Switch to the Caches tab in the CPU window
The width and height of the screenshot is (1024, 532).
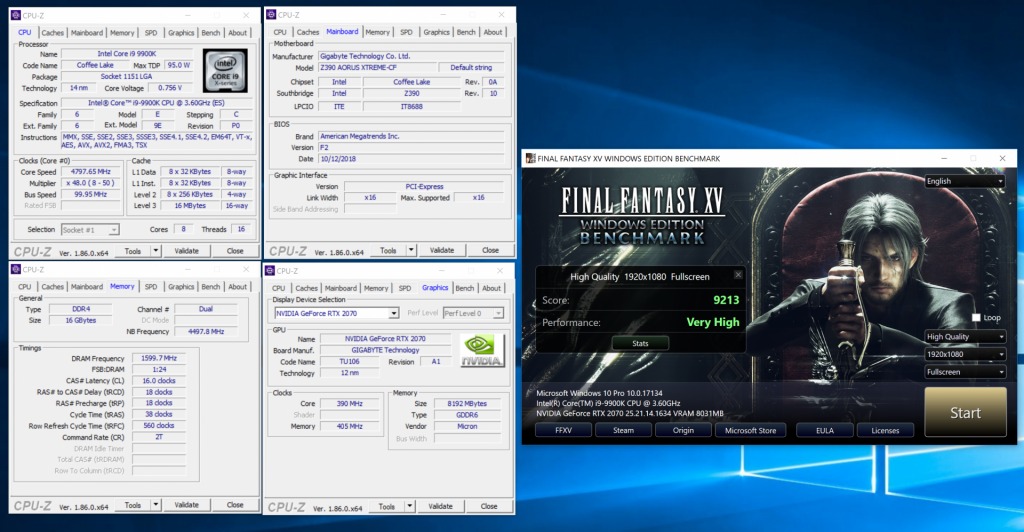click(53, 33)
